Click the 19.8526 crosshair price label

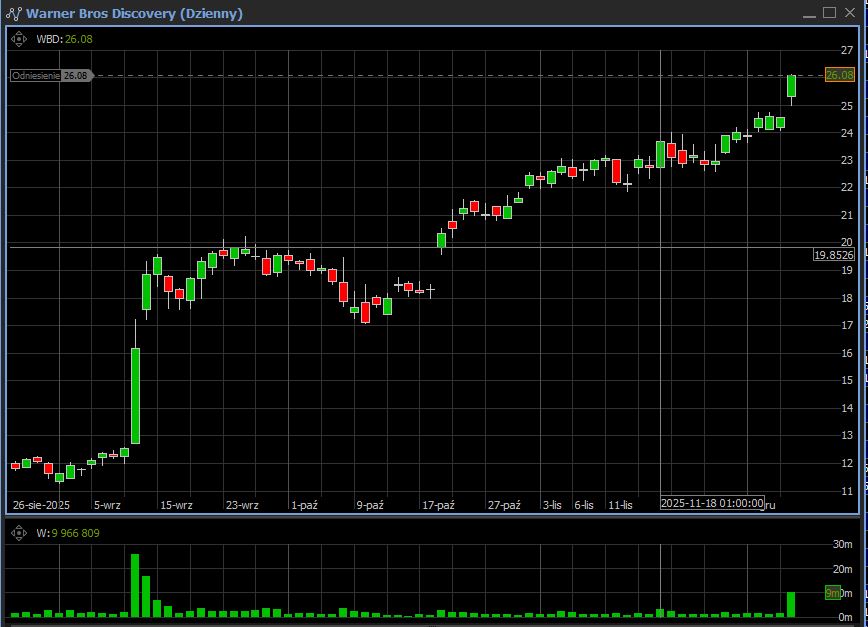(833, 255)
